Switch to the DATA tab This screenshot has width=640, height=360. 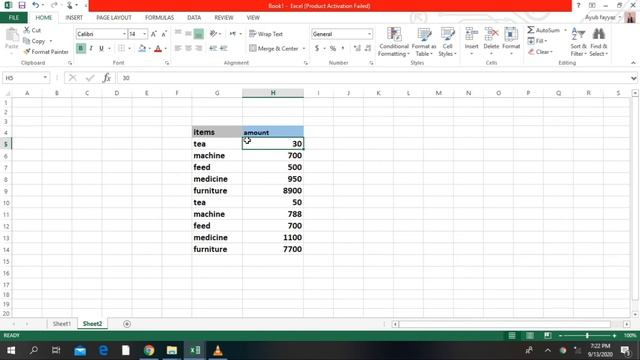pos(194,18)
